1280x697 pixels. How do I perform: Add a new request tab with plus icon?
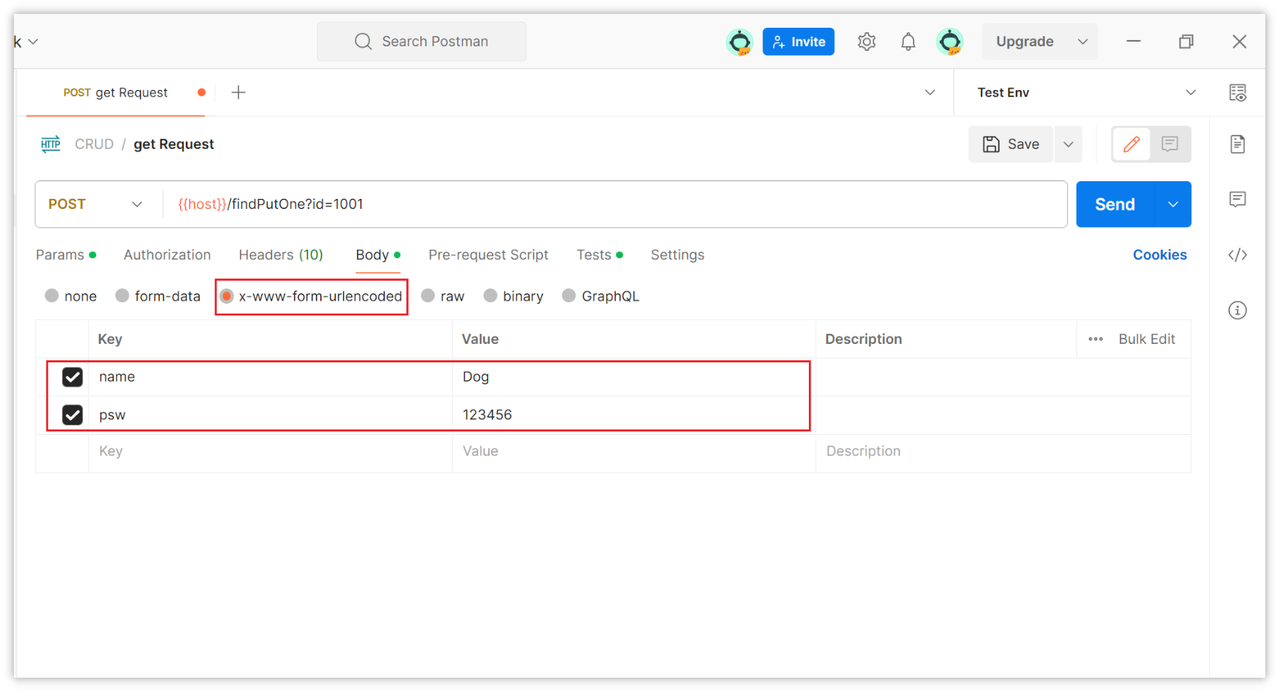coord(238,93)
